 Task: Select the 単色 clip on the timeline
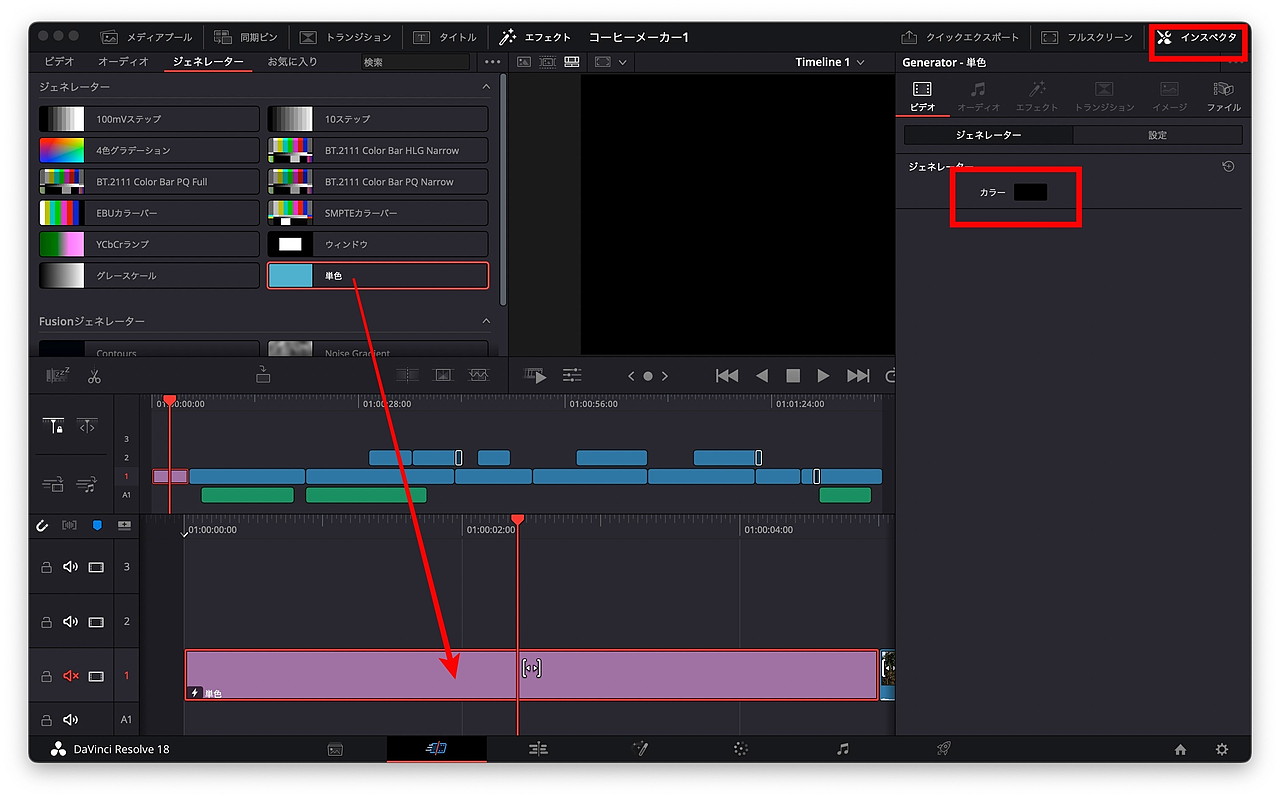531,675
